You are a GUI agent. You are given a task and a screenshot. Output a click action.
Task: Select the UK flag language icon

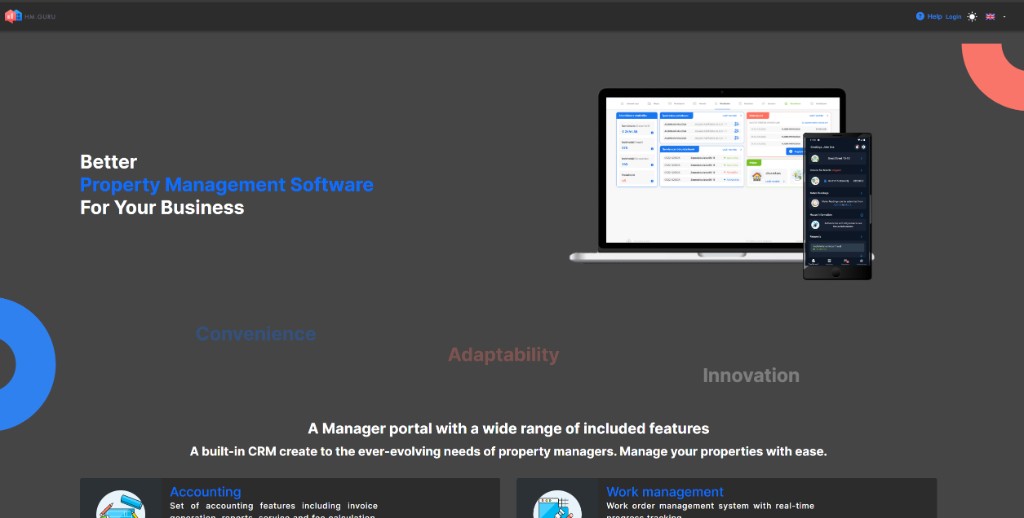click(x=990, y=17)
